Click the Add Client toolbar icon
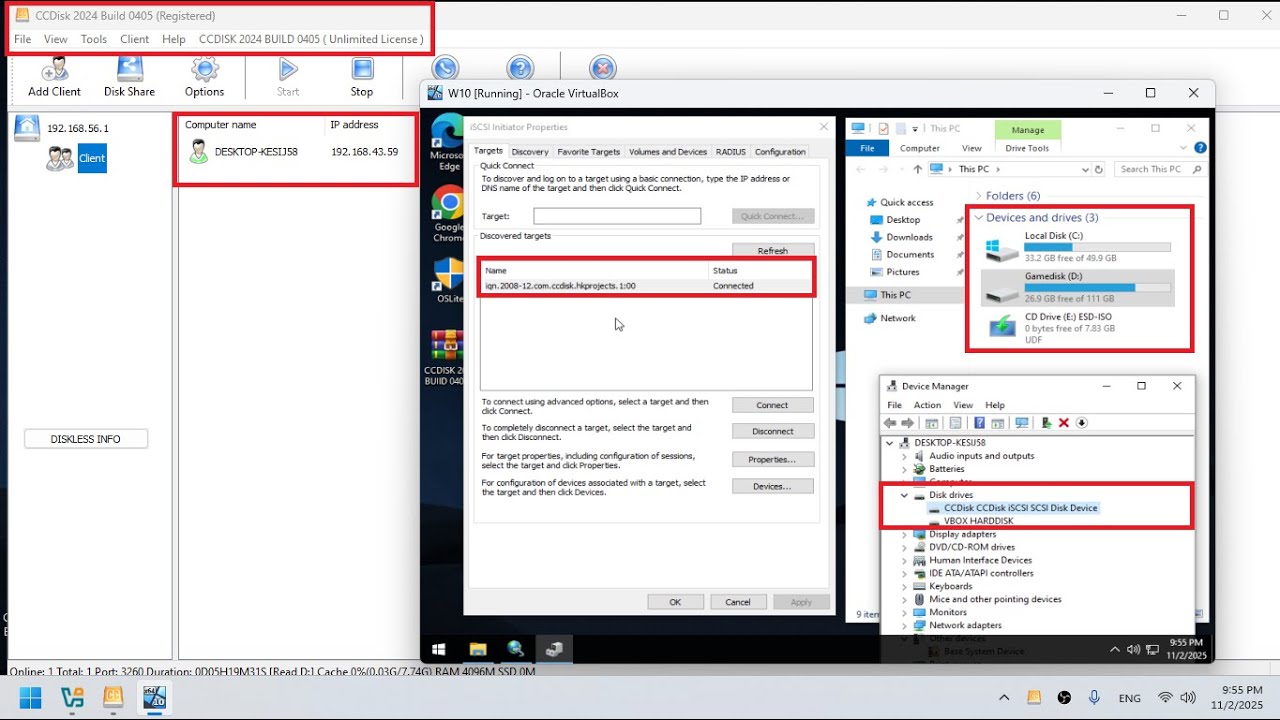Screen dimensions: 1280x720 coord(54,70)
